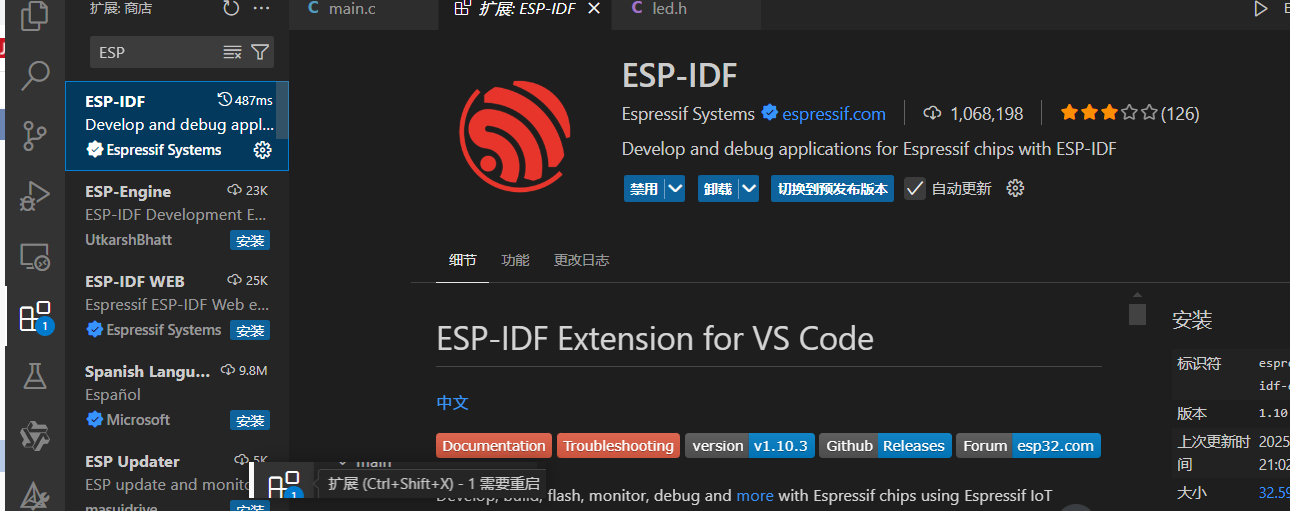
Task: Install the ESP-IDF WEB extension
Action: (250, 331)
